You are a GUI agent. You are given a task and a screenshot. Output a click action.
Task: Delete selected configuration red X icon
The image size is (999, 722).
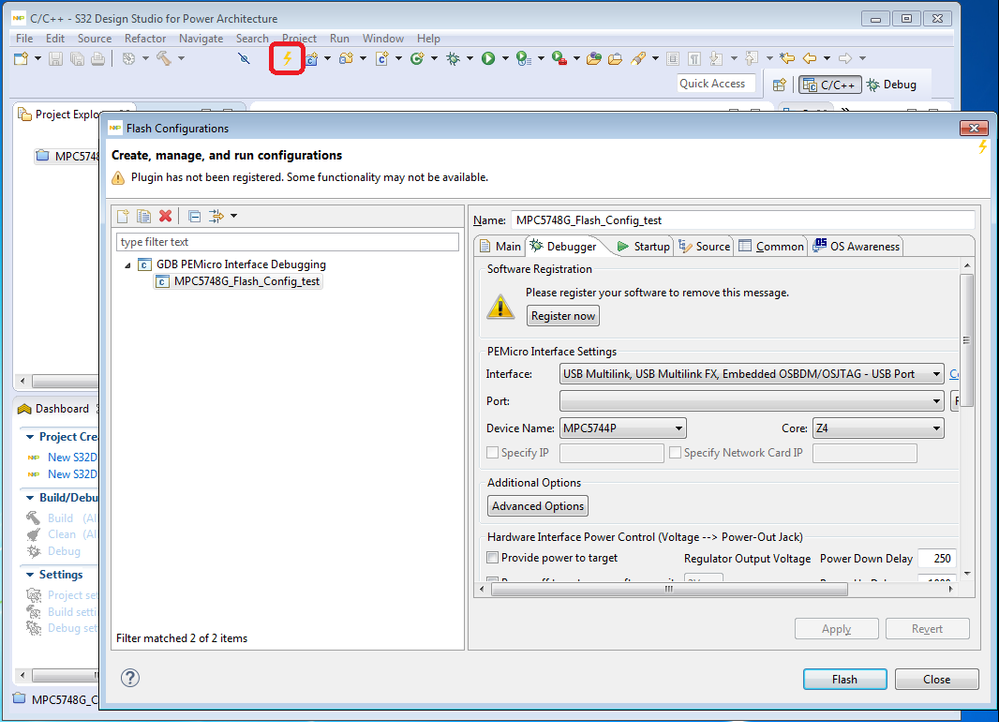[x=166, y=216]
